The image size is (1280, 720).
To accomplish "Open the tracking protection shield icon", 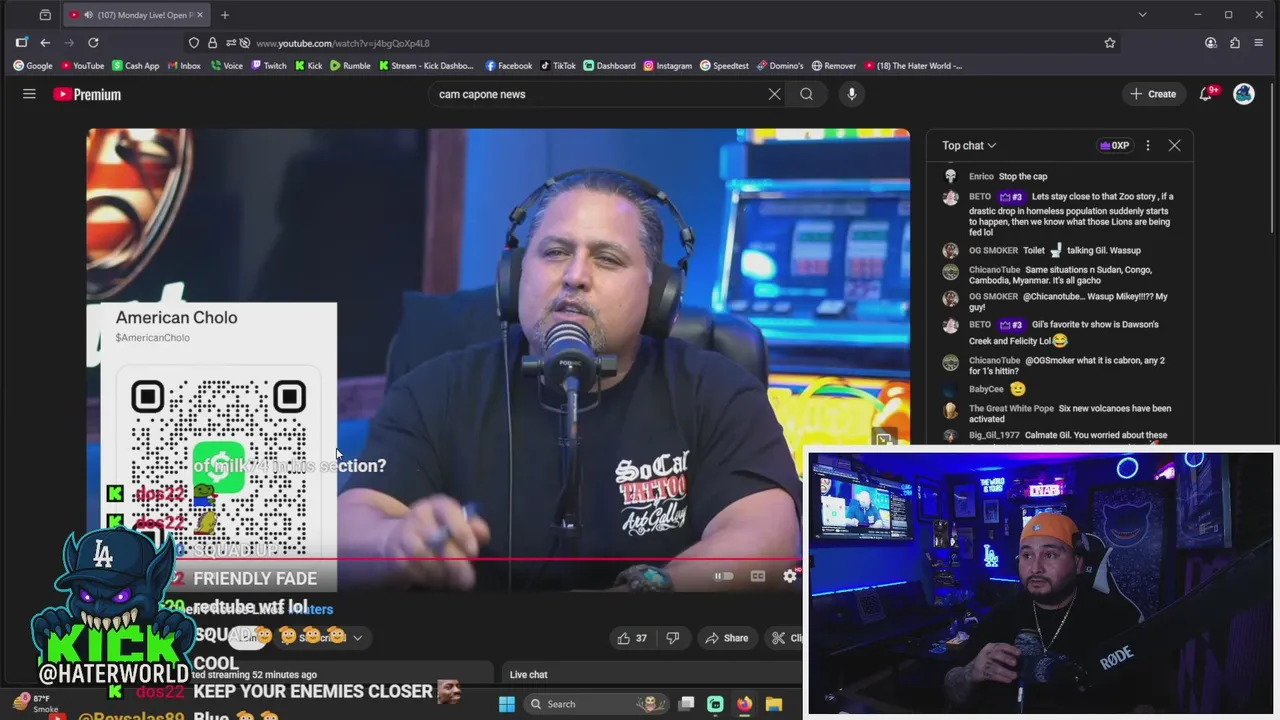I will [x=194, y=43].
